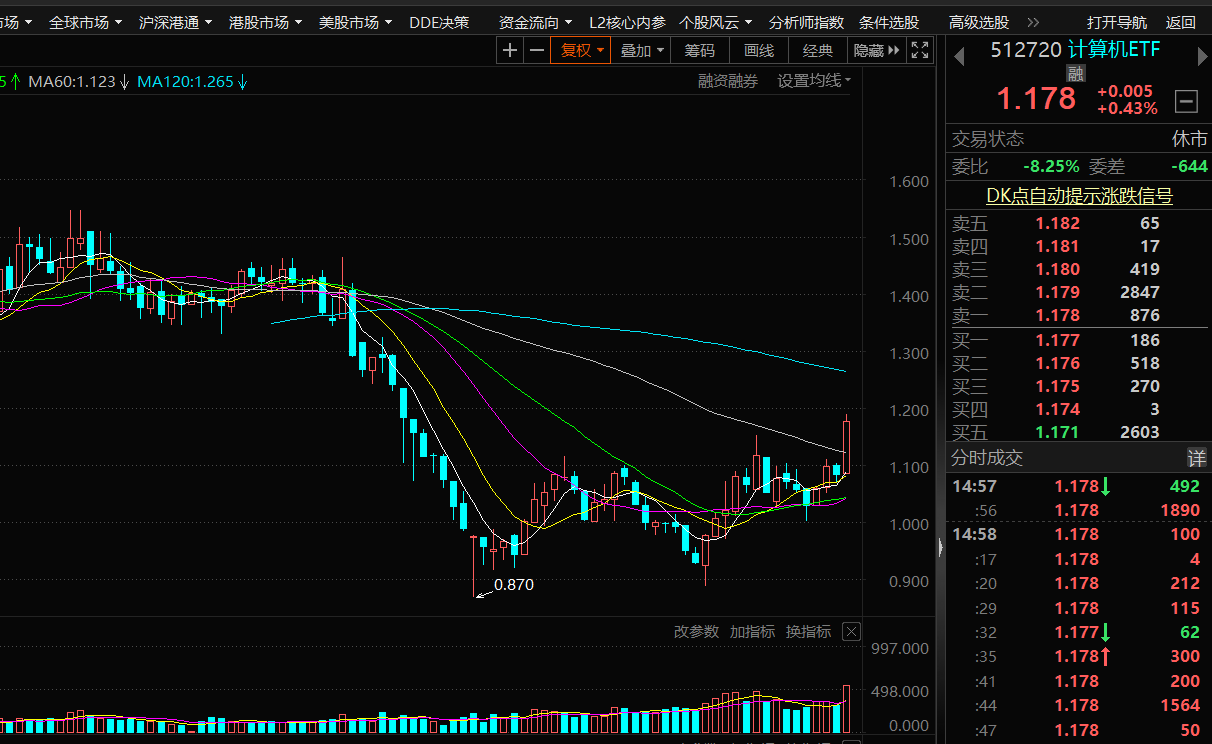Select the 14:57 trade row volume 492
The height and width of the screenshot is (744, 1212).
1079,486
